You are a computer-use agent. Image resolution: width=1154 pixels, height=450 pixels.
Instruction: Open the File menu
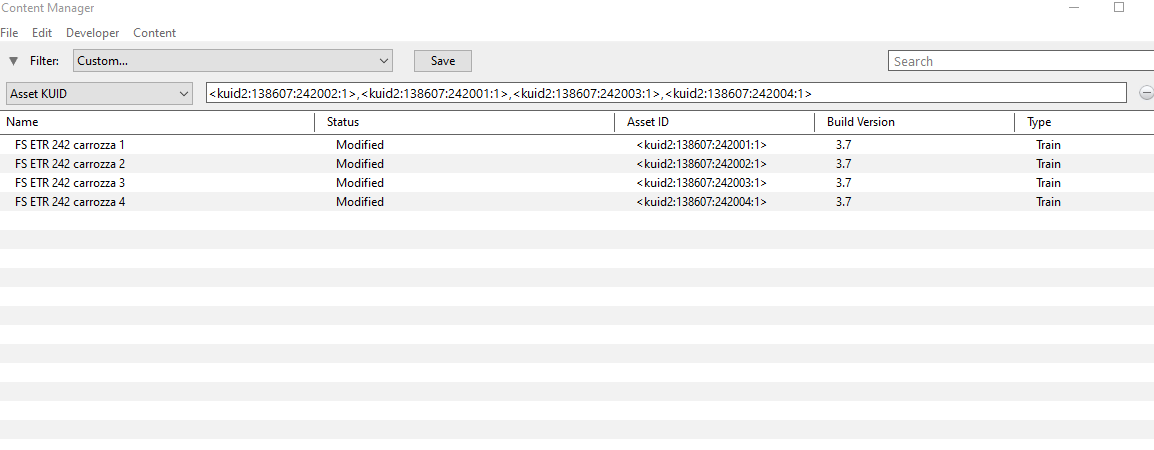pyautogui.click(x=9, y=33)
